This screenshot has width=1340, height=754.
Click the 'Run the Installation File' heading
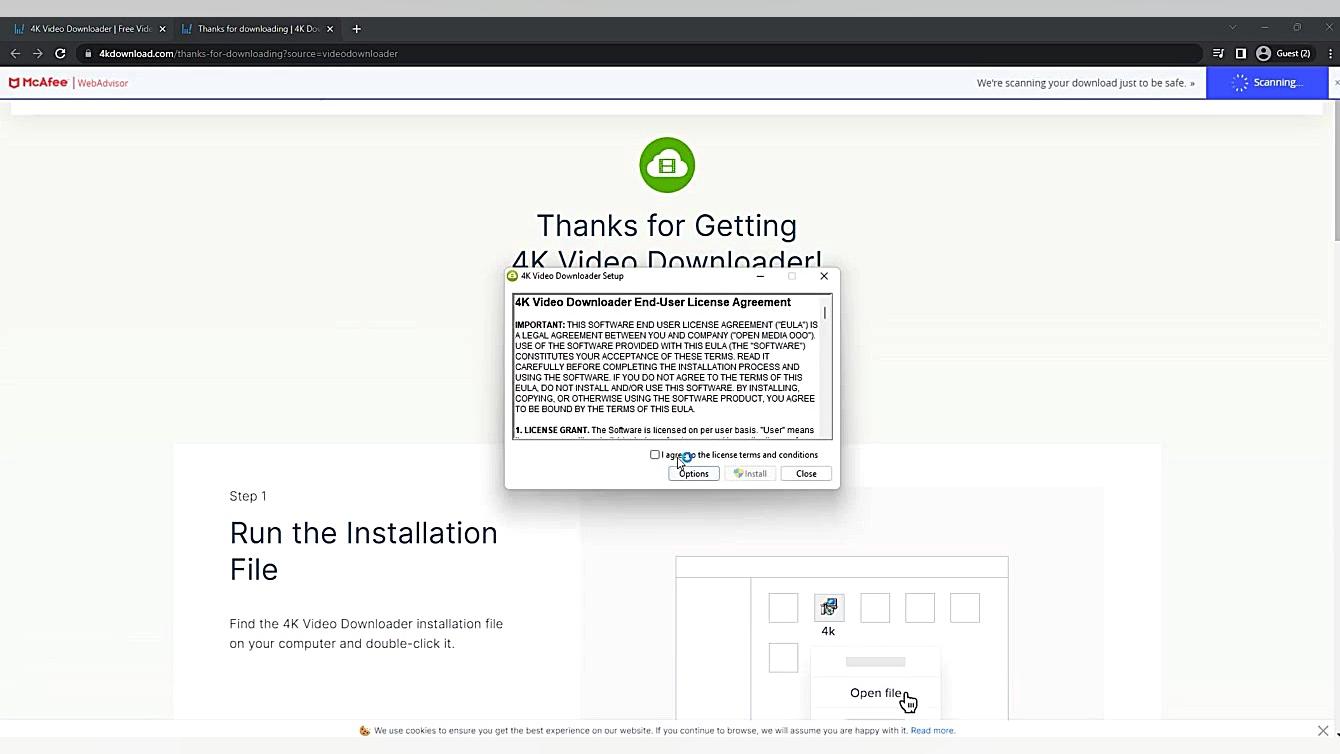(364, 551)
